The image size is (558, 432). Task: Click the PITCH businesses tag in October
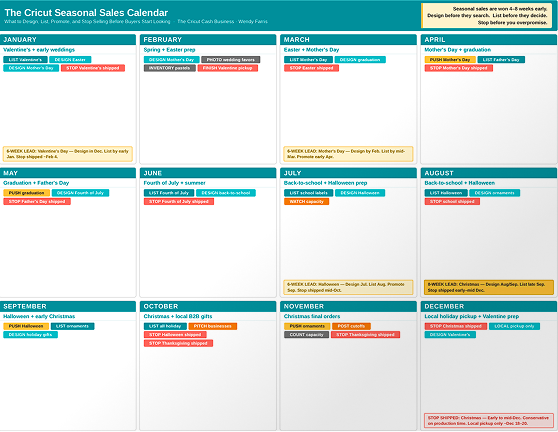pos(213,326)
